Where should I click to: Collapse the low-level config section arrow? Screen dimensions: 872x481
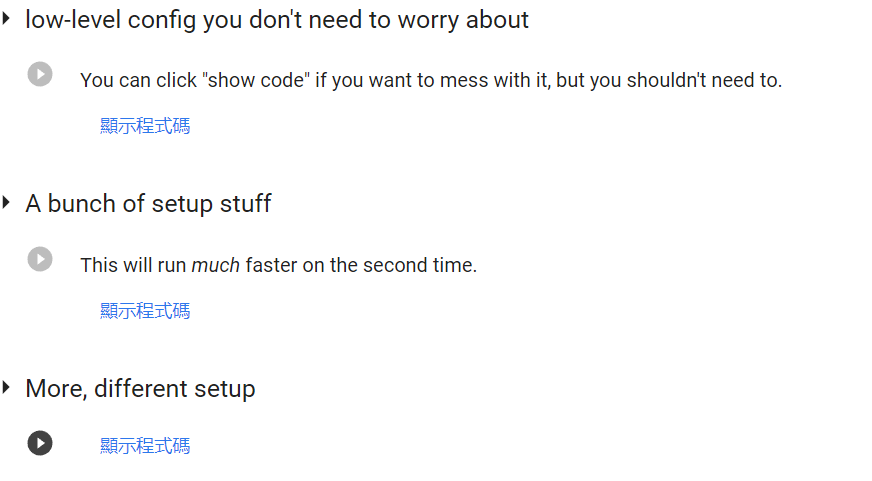pyautogui.click(x=6, y=18)
